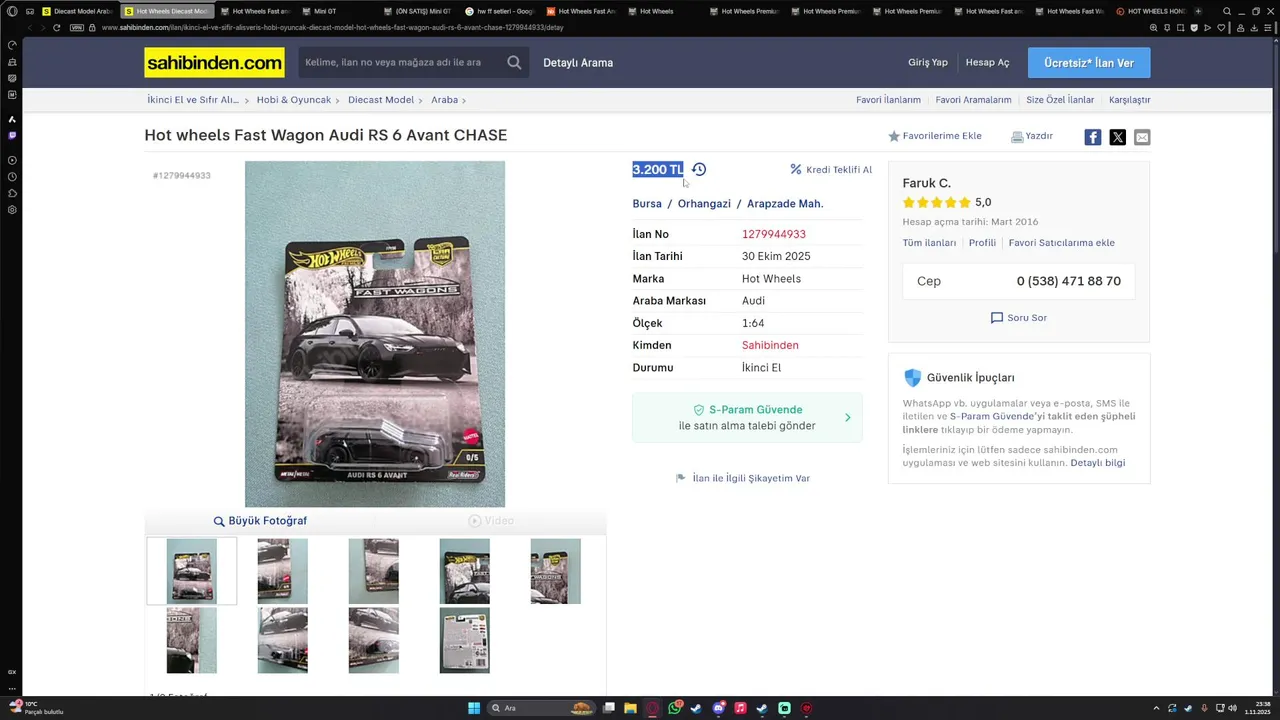
Task: Open Windows Start menu
Action: (x=474, y=708)
